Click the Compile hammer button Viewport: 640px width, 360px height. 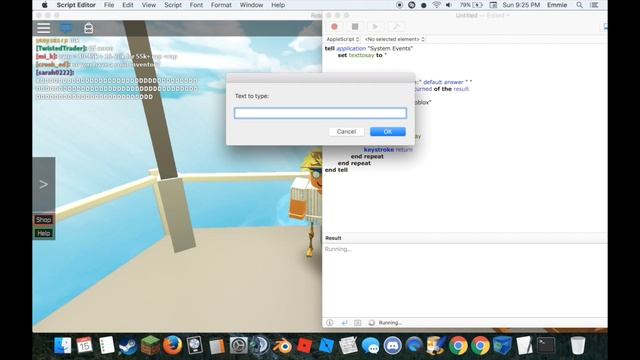[396, 27]
